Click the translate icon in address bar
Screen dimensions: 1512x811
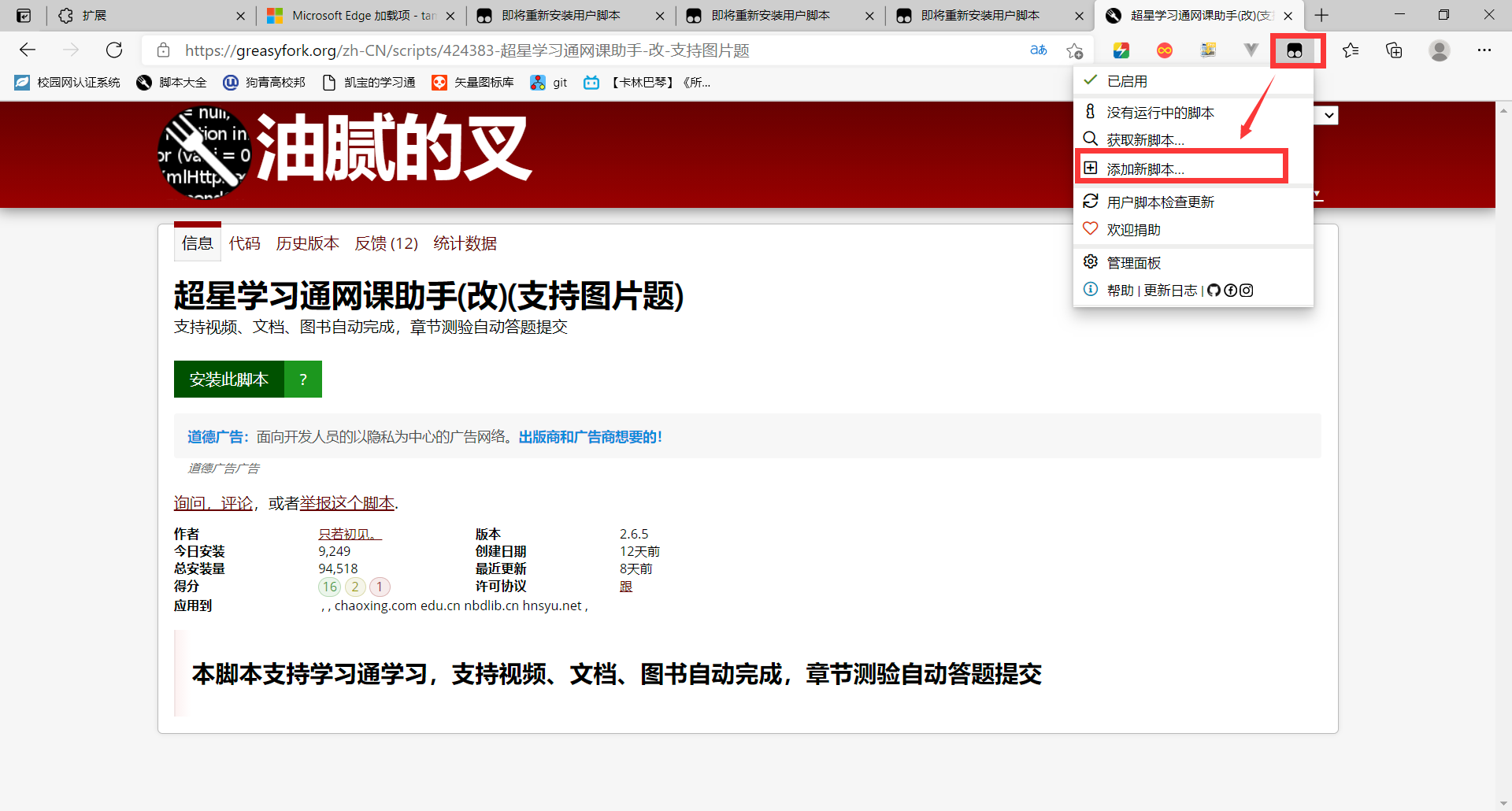pyautogui.click(x=1039, y=50)
